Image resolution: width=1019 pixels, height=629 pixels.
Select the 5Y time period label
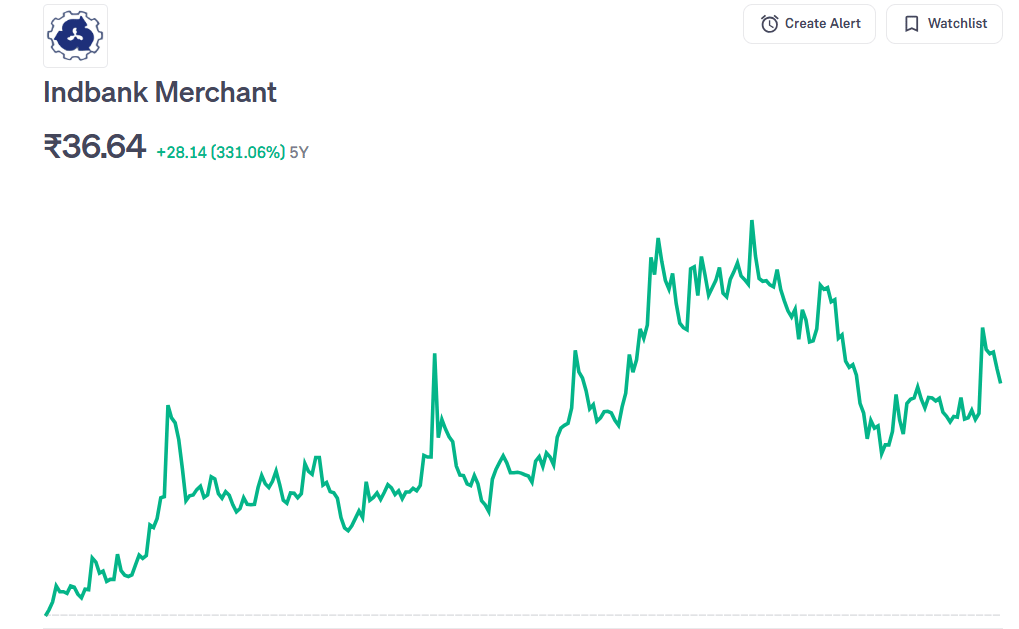coord(299,152)
